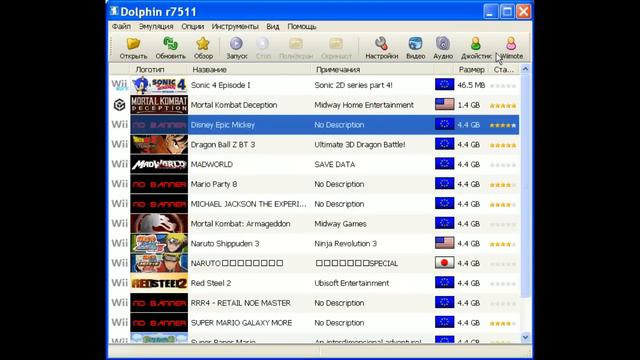This screenshot has width=640, height=360.
Task: Sort by the Логотип column header
Action: pos(150,70)
